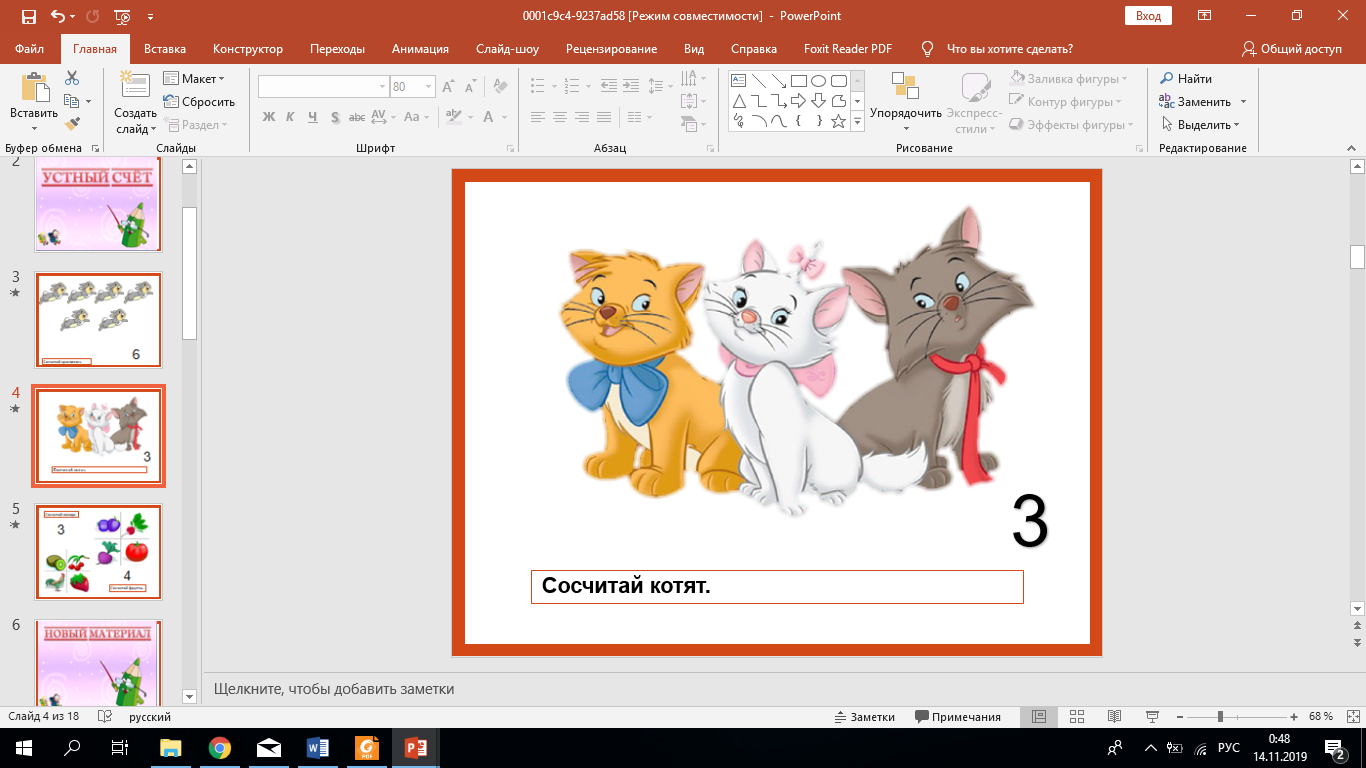
Task: Click the Вход sign-in button
Action: pyautogui.click(x=1148, y=16)
